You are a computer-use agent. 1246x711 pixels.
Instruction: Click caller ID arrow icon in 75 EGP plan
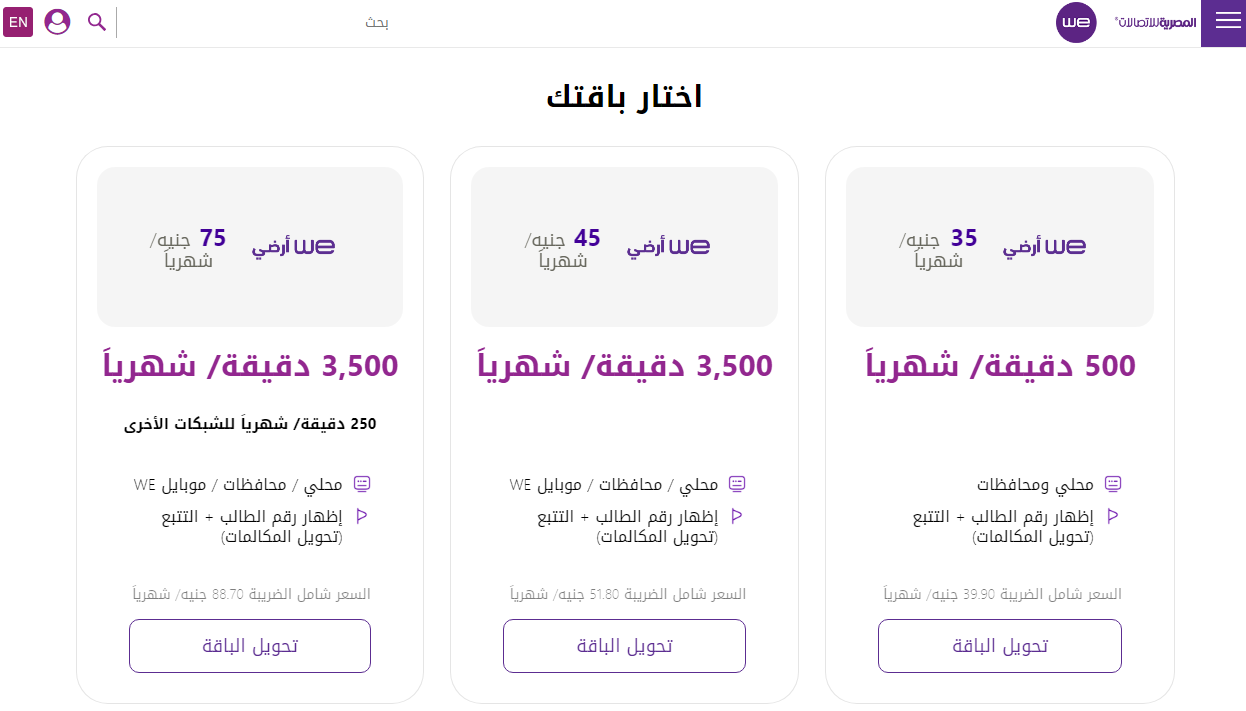pos(362,516)
